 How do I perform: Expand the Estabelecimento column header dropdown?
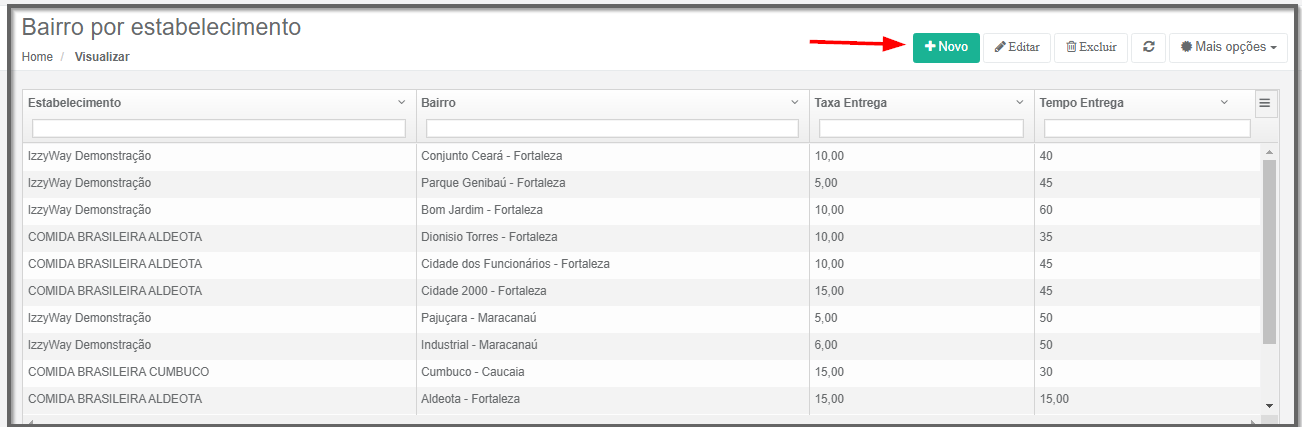tap(402, 103)
